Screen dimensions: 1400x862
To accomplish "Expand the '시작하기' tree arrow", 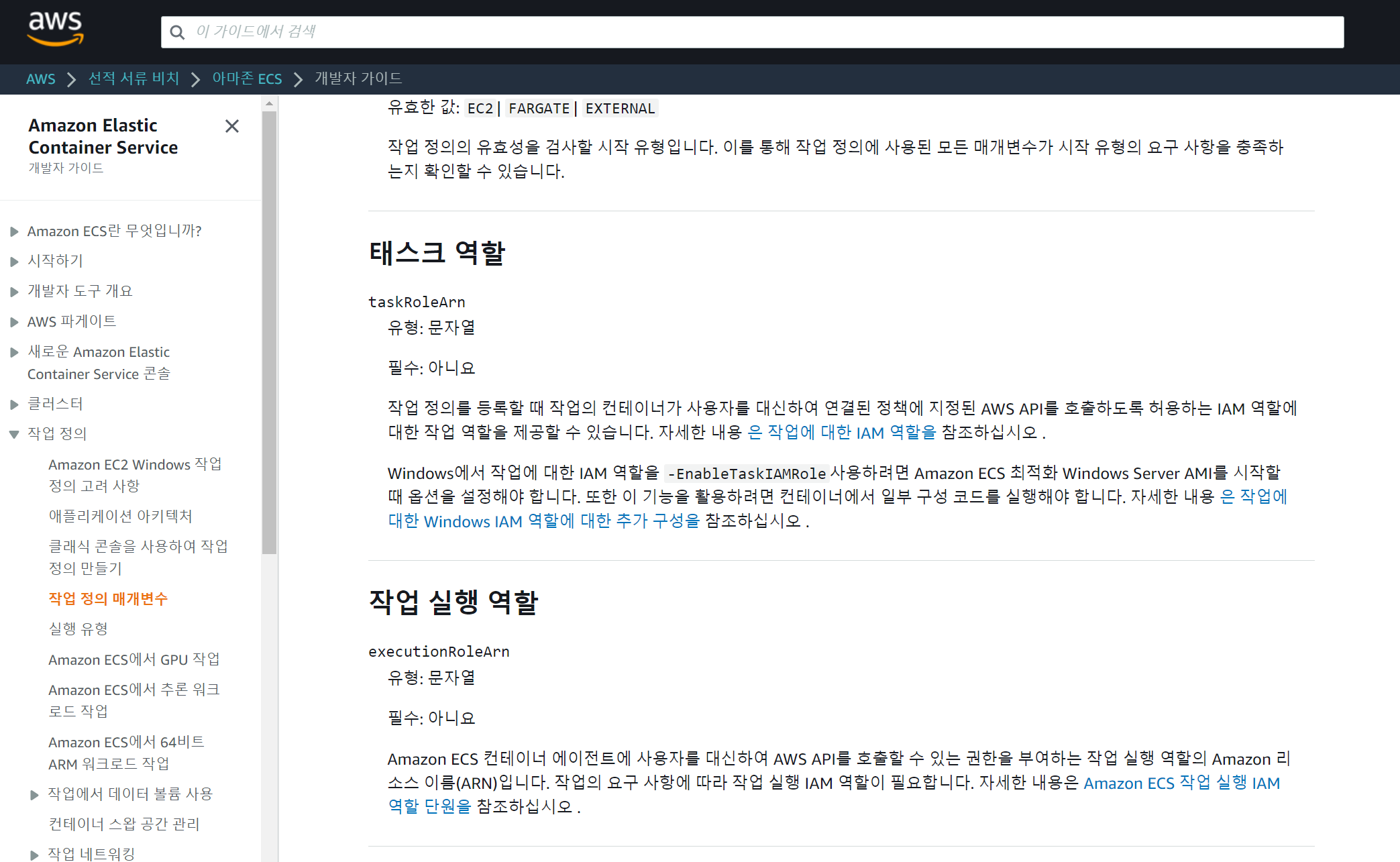I will (x=14, y=262).
